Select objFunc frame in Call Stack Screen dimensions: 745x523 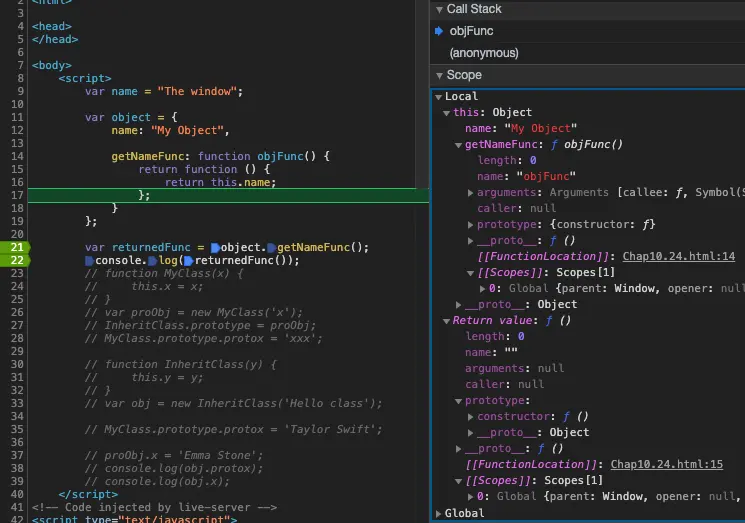471,31
